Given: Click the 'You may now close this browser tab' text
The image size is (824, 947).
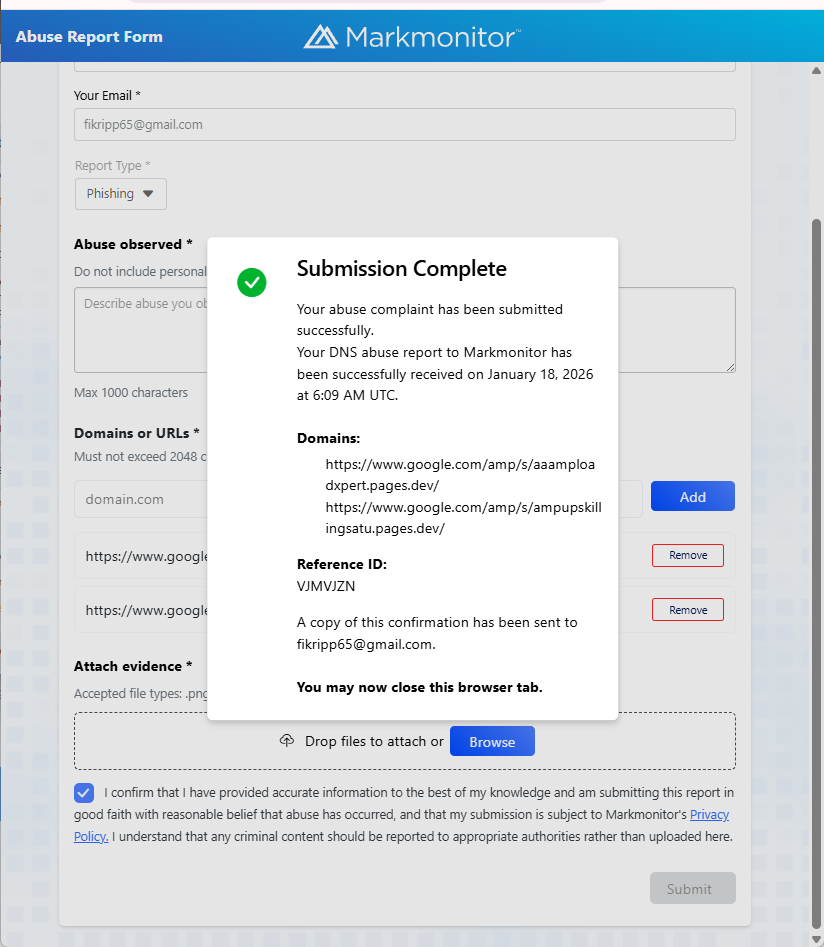Looking at the screenshot, I should tap(419, 687).
